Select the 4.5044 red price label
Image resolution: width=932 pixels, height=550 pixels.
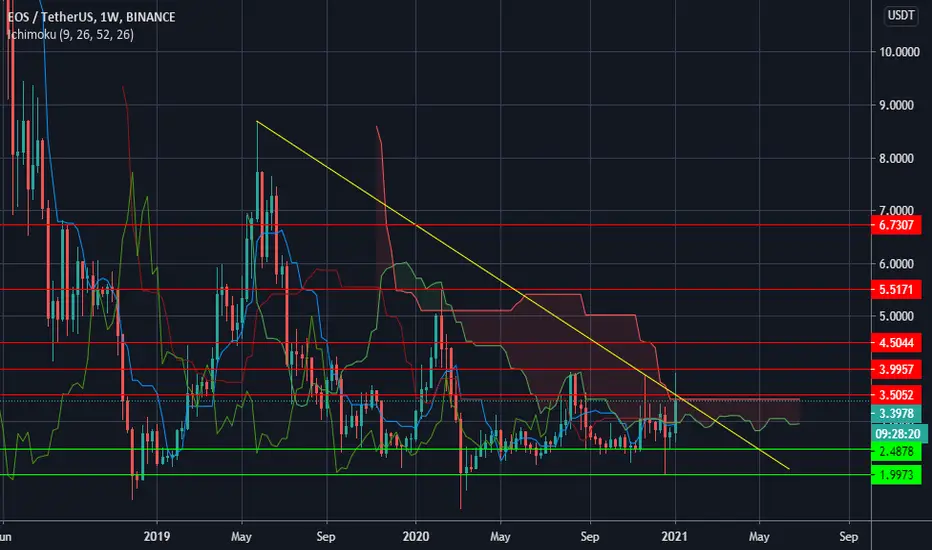[896, 342]
